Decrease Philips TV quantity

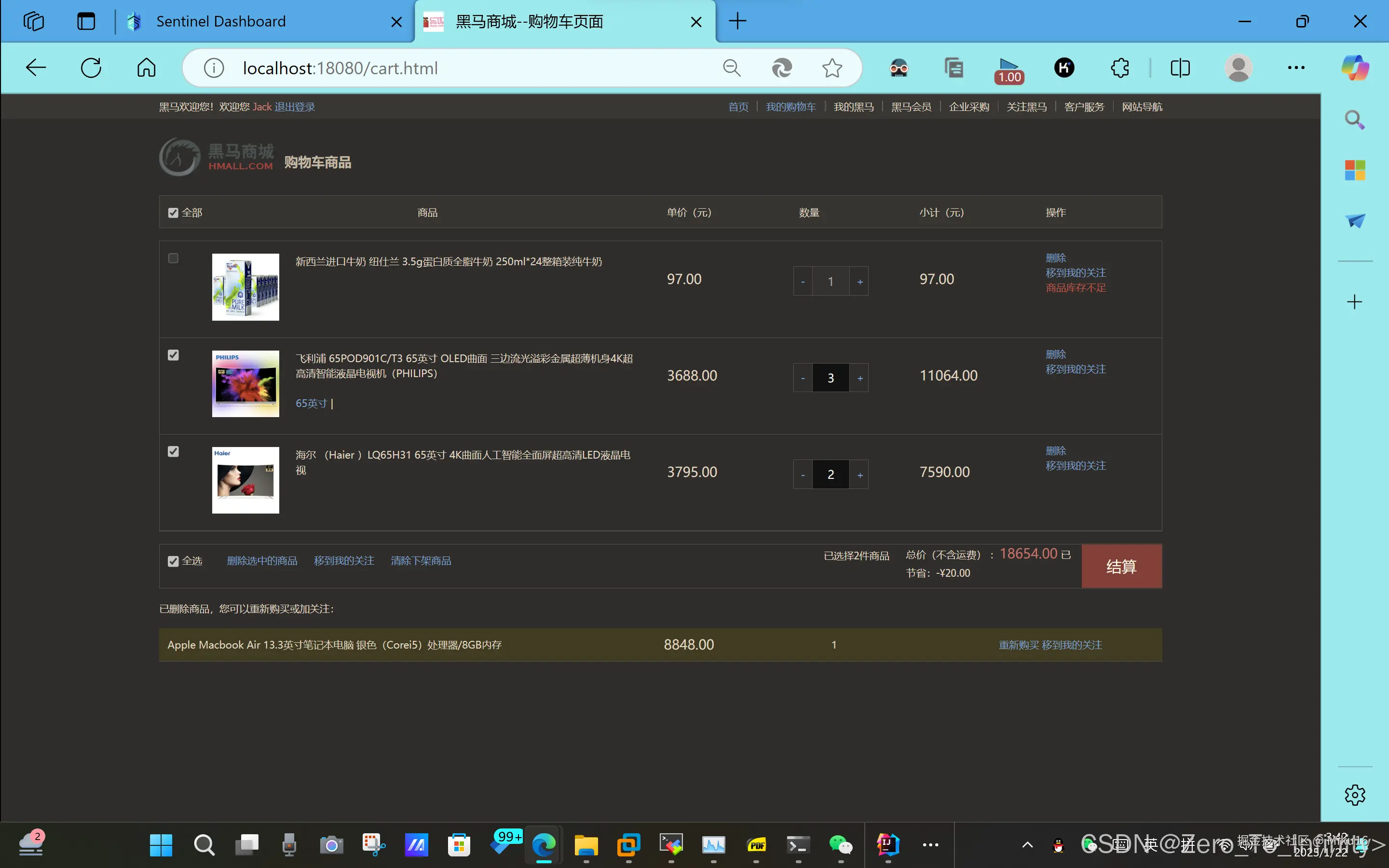(x=803, y=378)
